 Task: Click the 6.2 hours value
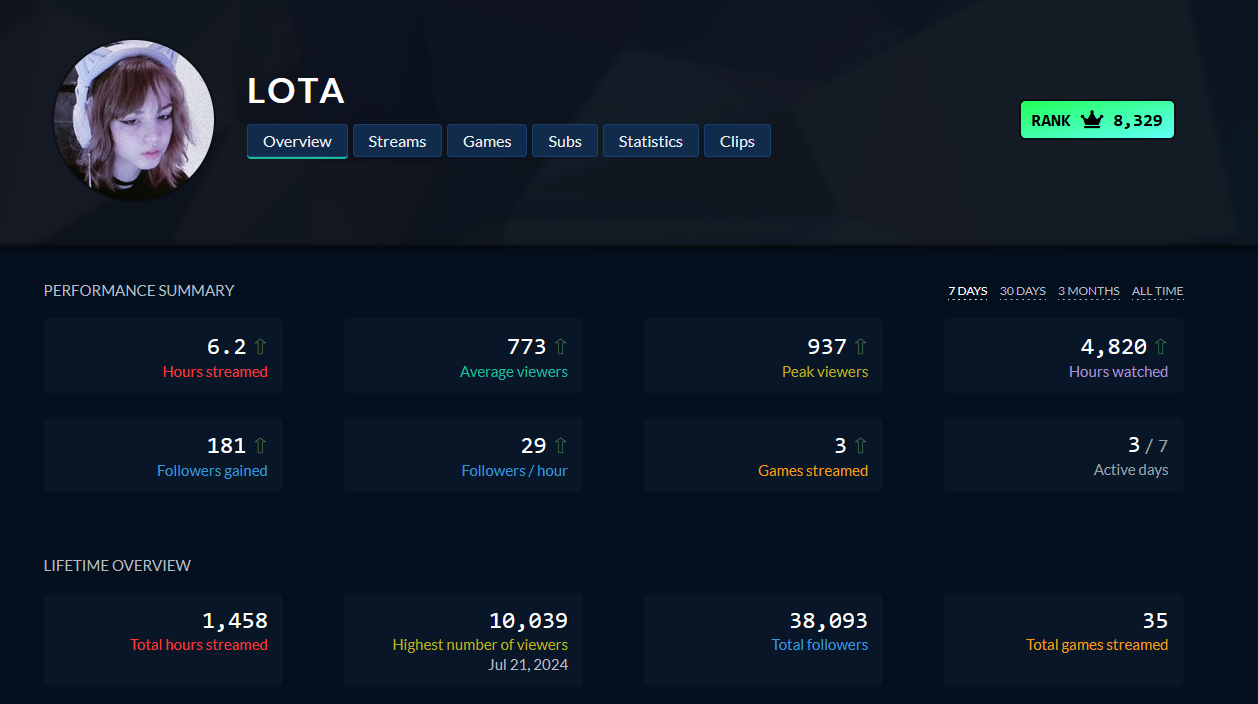(227, 347)
